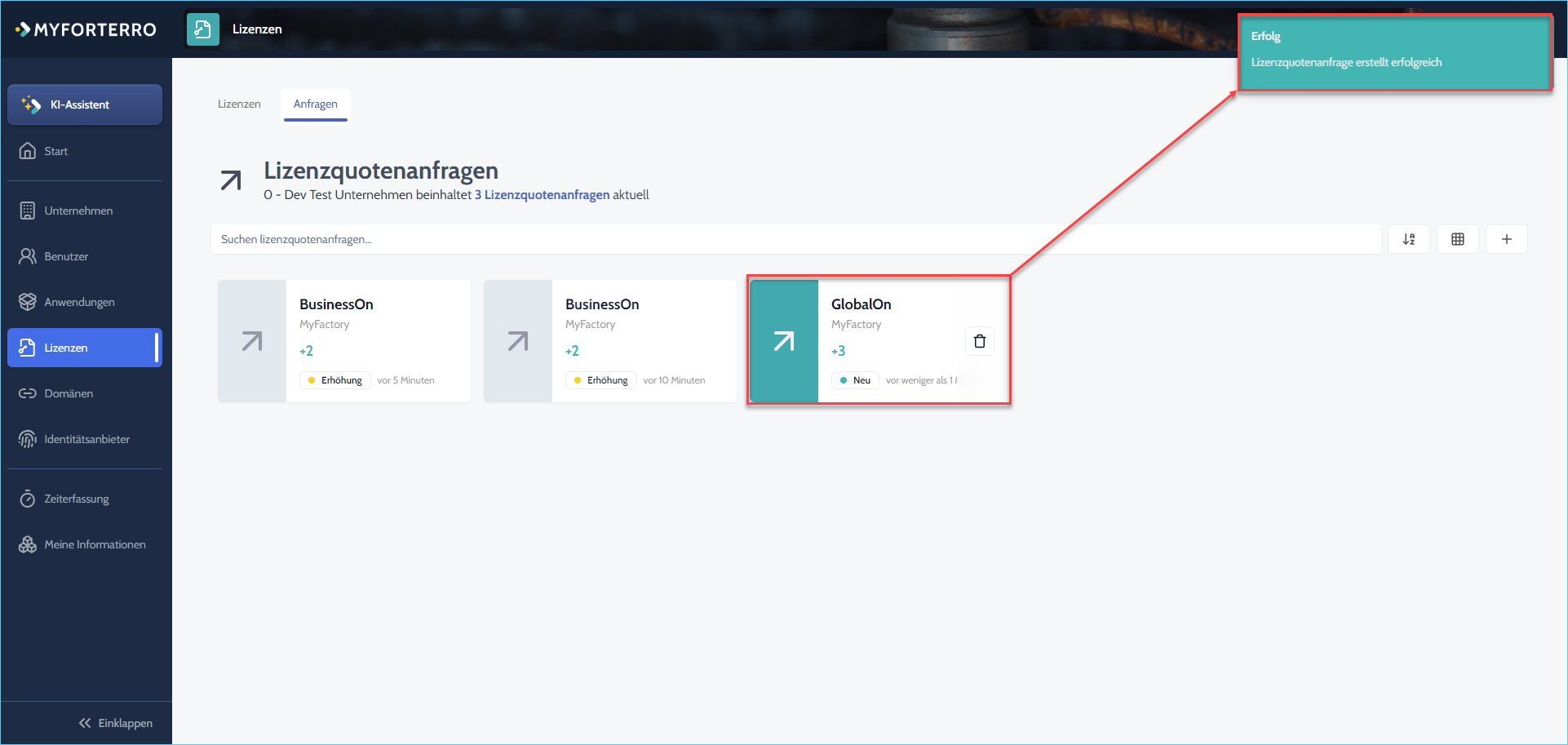Click the GlobalOn card arrow tile
This screenshot has width=1568, height=745.
coord(784,341)
